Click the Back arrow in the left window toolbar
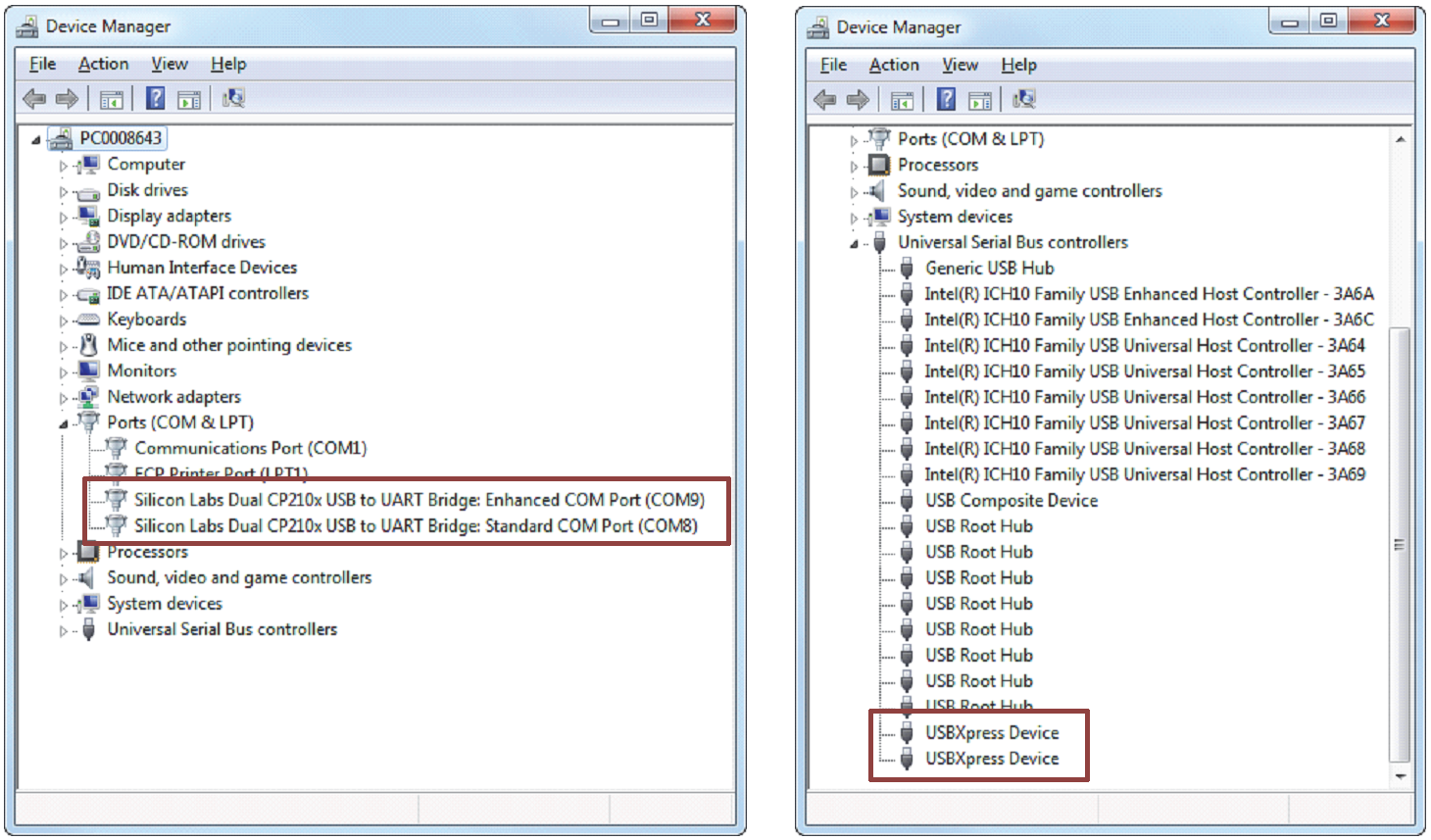1431x840 pixels. point(34,98)
